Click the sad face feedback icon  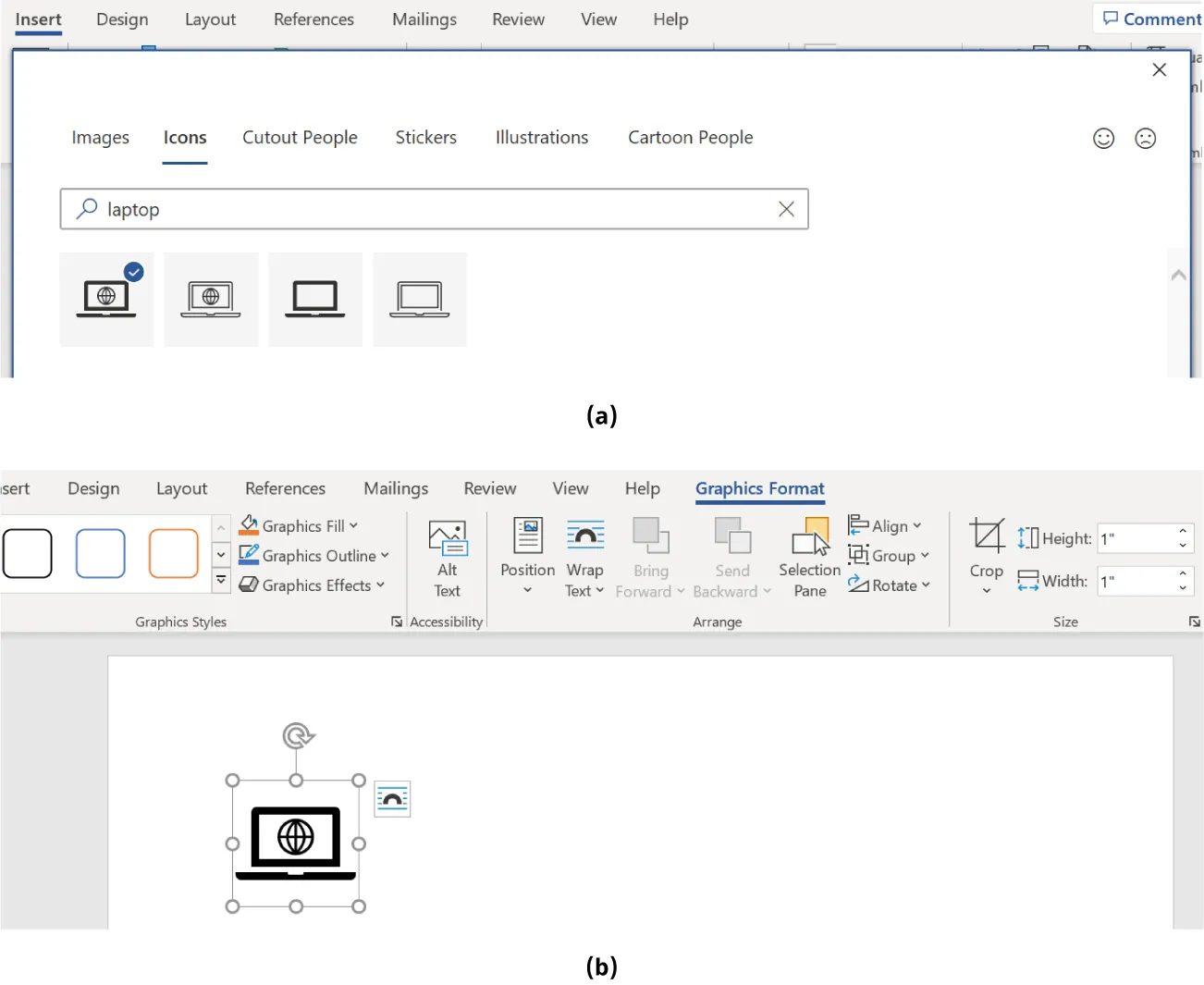1146,138
